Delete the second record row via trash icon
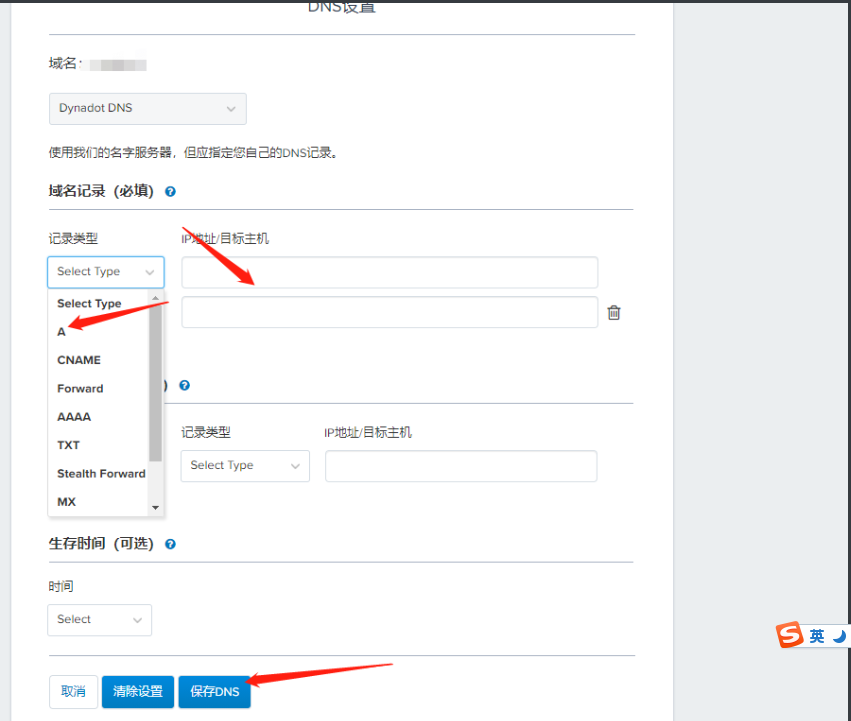 coord(614,312)
